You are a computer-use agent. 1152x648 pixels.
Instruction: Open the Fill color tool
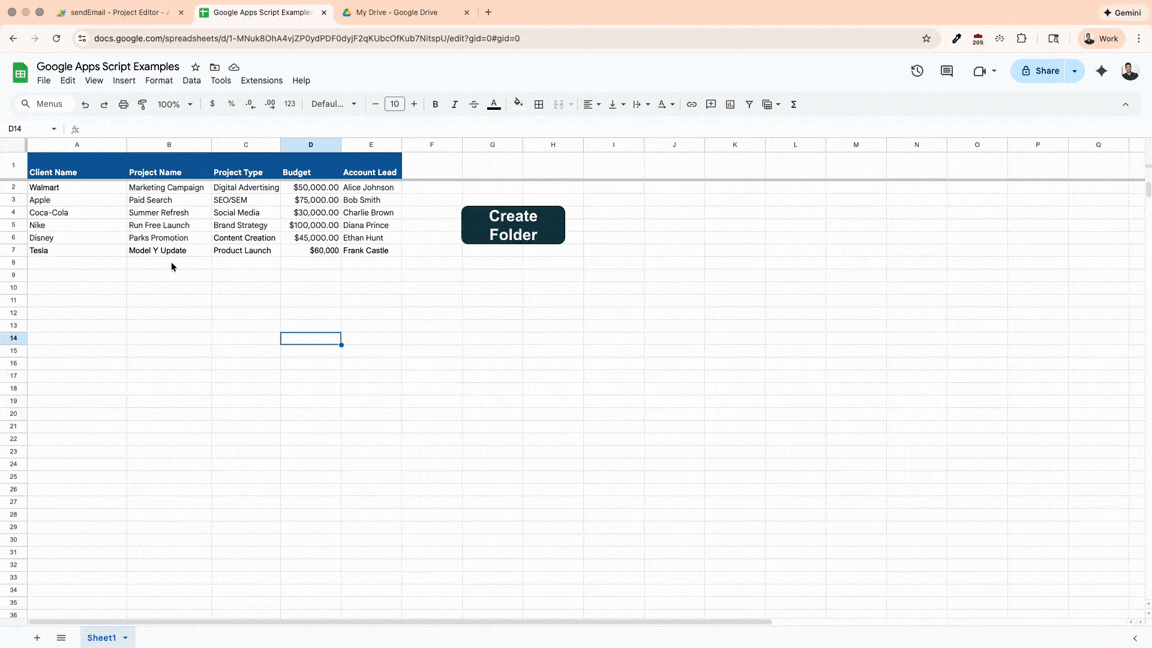(518, 104)
